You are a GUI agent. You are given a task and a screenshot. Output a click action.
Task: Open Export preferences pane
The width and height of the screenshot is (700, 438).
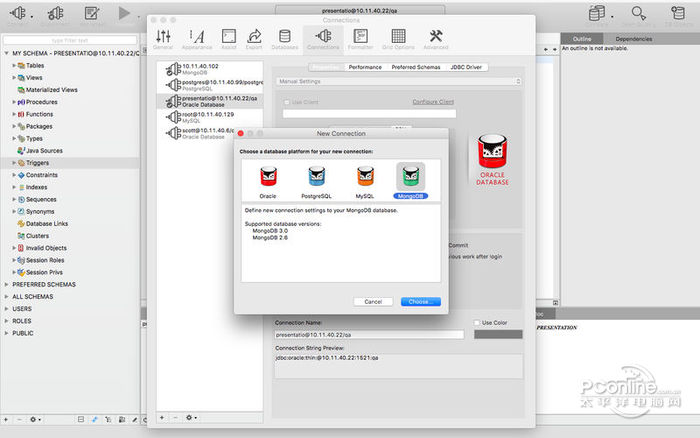pyautogui.click(x=254, y=39)
